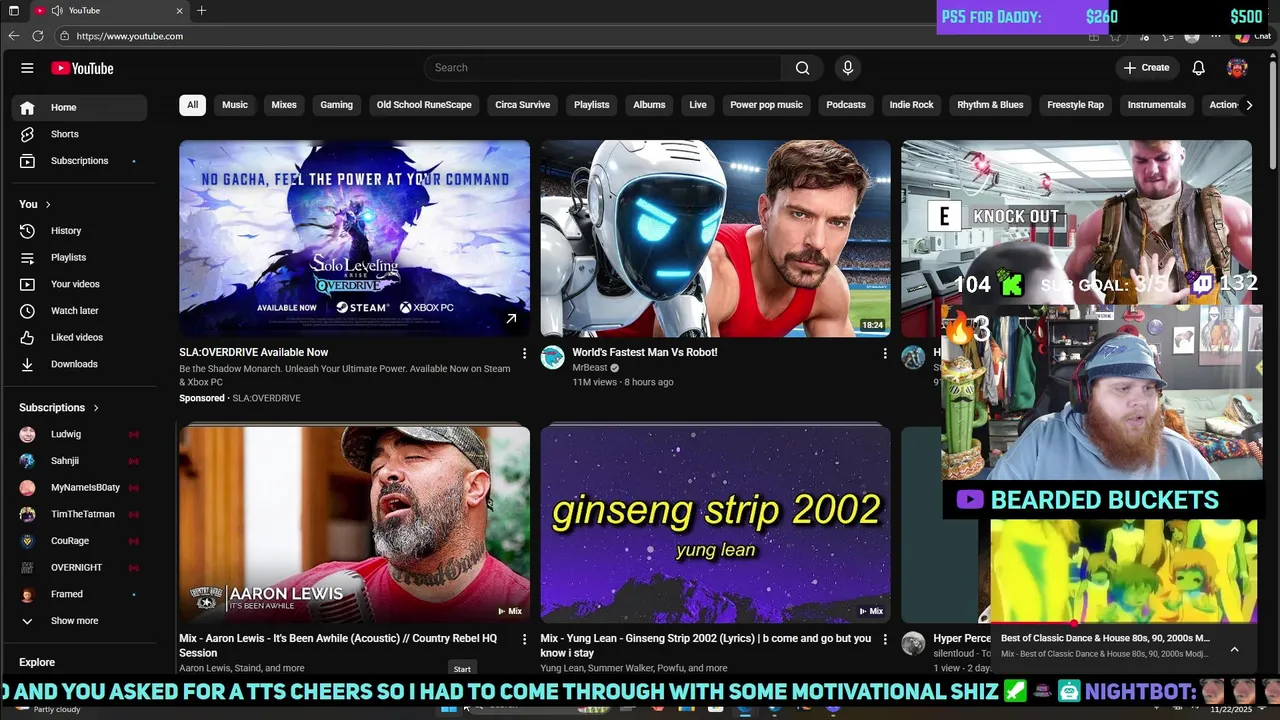Click the MrBeast channel avatar
Viewport: 1280px width, 720px height.
(552, 357)
